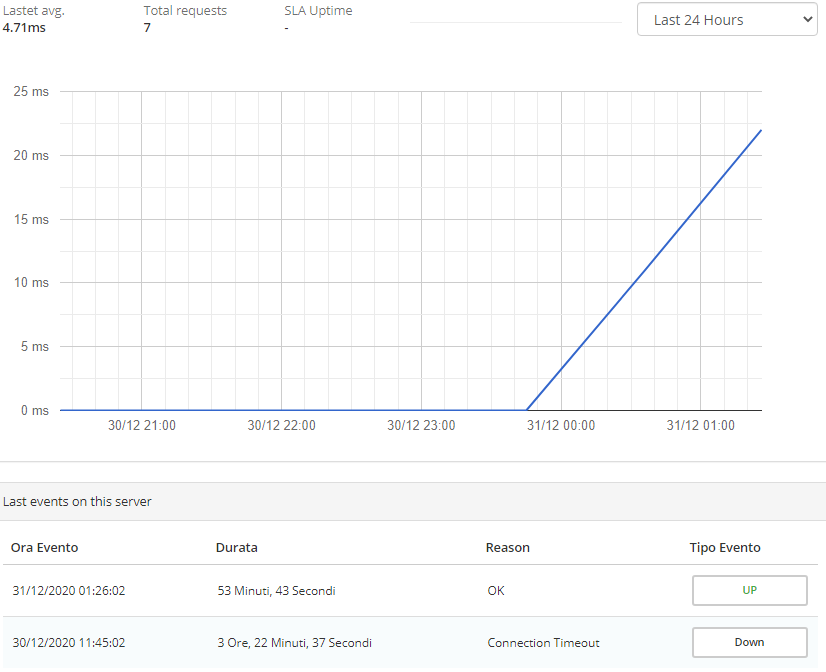Open the Last 24 Hours time range dropdown
Image resolution: width=826 pixels, height=672 pixels.
(727, 20)
